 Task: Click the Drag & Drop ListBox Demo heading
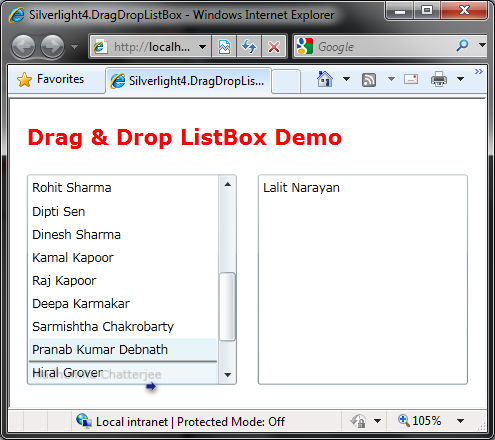click(185, 137)
